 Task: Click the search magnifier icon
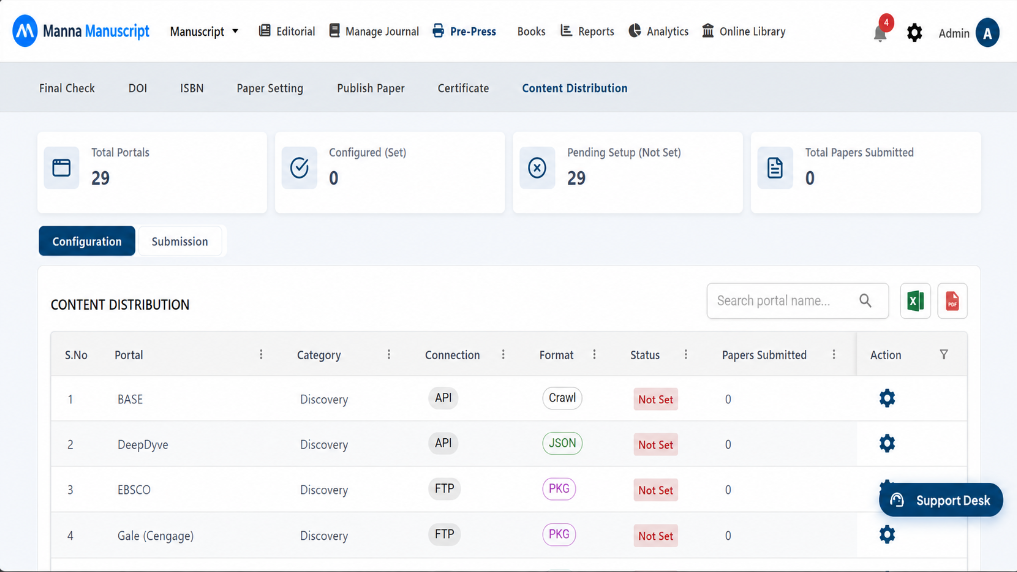[865, 300]
